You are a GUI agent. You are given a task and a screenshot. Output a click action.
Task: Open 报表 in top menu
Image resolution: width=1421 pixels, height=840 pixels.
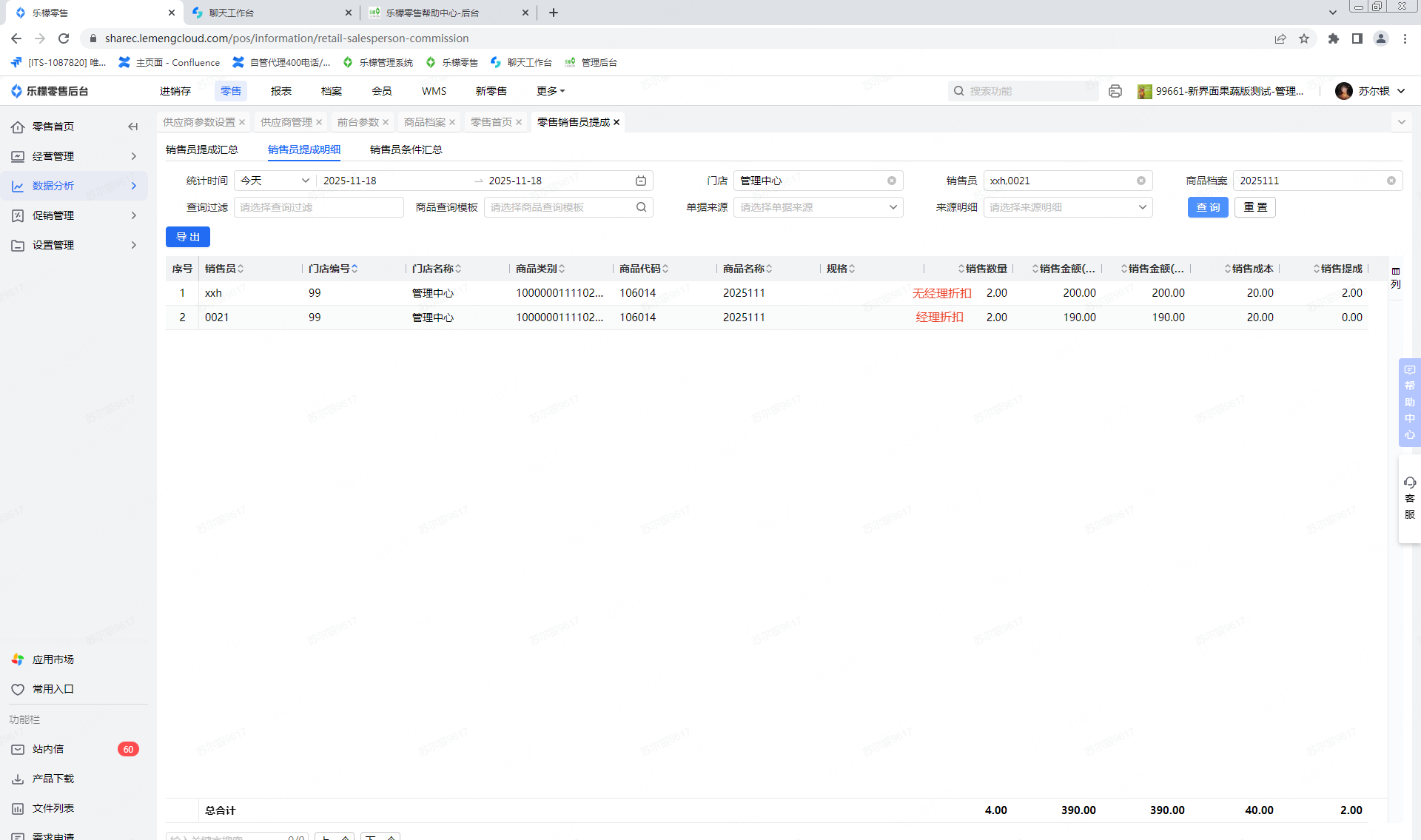[281, 91]
